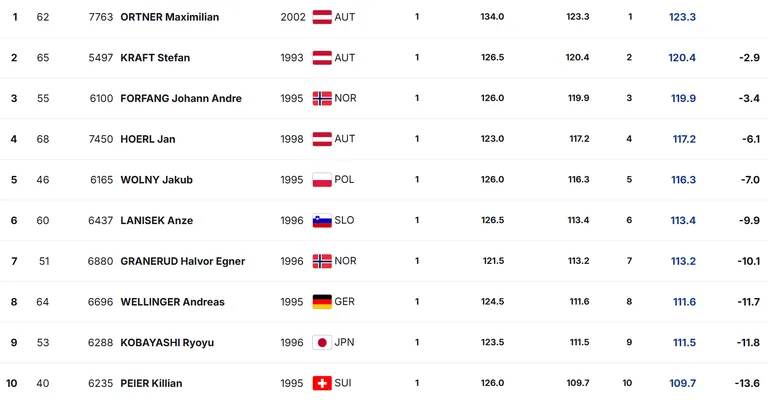768x400 pixels.
Task: Click the GER nation code label
Action: point(344,302)
